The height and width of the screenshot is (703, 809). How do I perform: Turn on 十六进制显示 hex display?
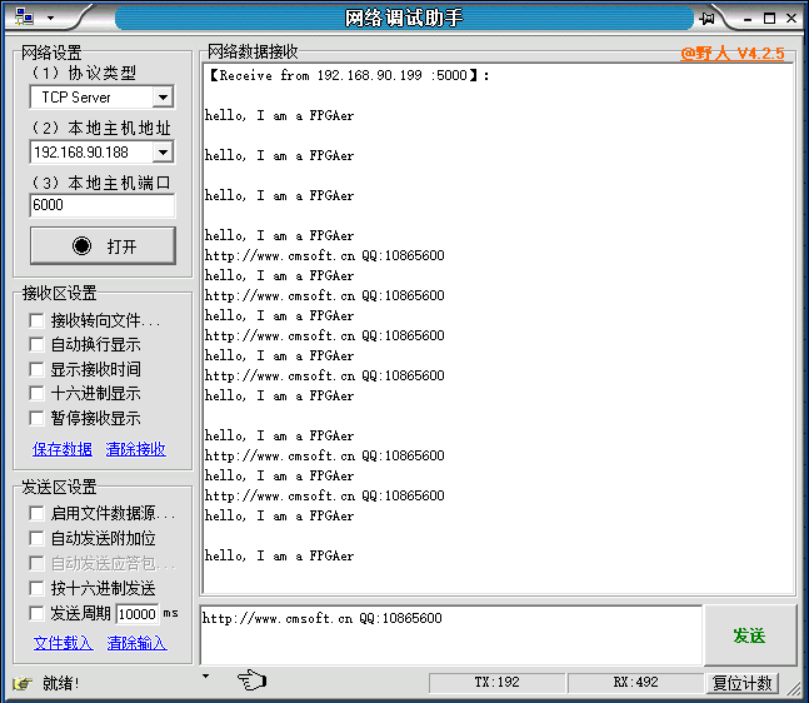click(x=37, y=390)
